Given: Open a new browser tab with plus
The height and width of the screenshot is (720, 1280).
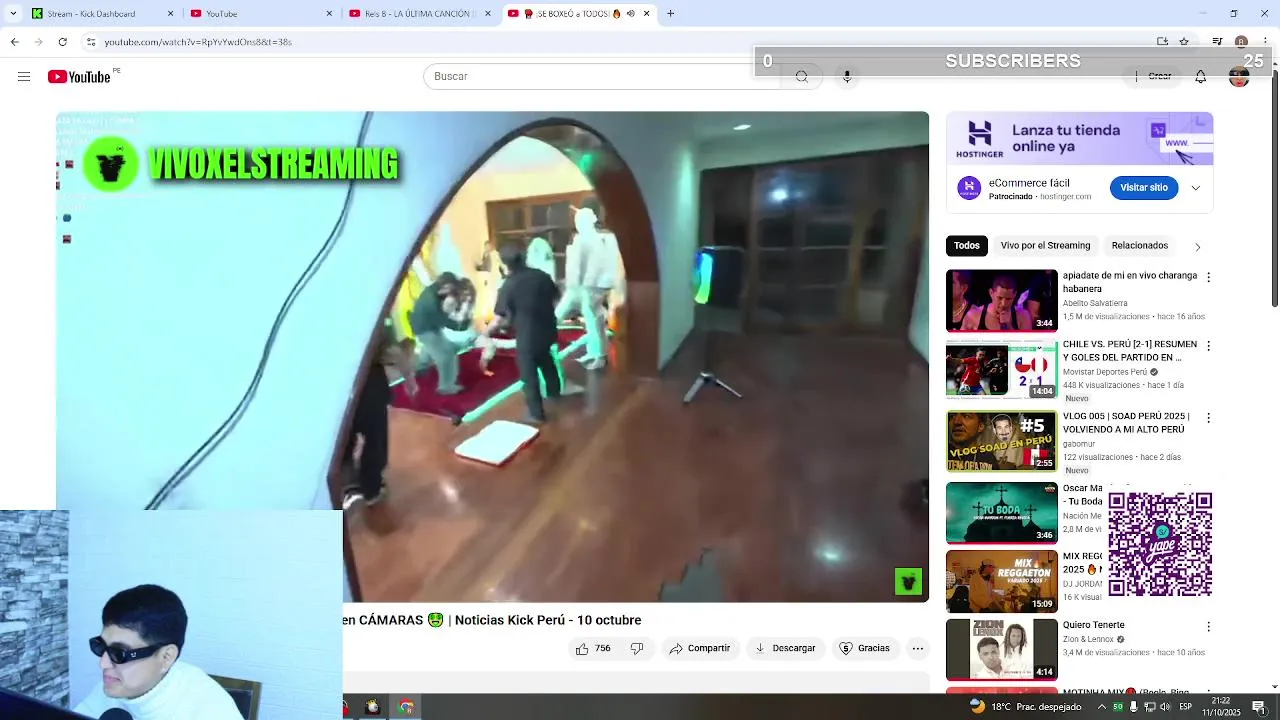Looking at the screenshot, I should click(670, 14).
